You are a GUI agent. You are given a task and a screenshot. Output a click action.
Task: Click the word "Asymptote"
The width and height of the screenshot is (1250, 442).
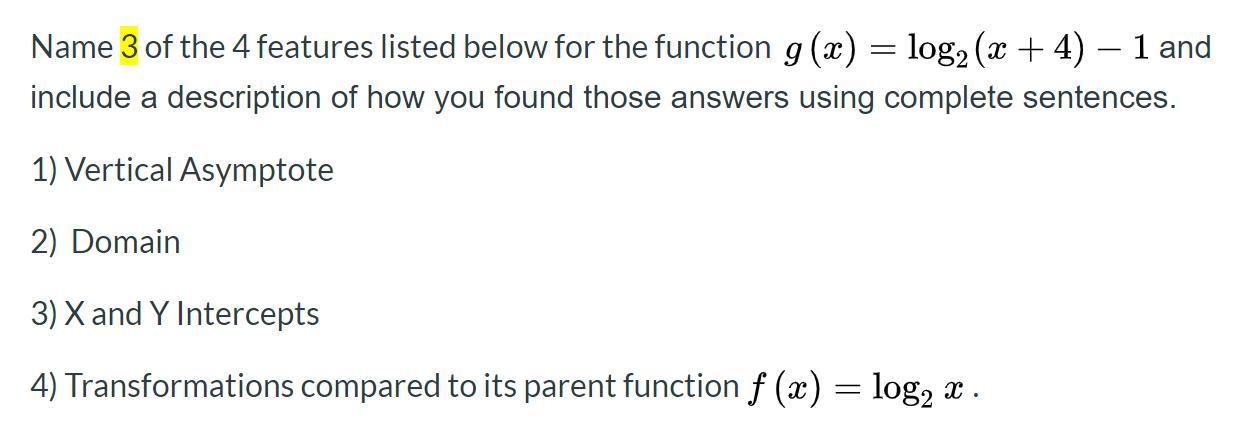point(256,171)
